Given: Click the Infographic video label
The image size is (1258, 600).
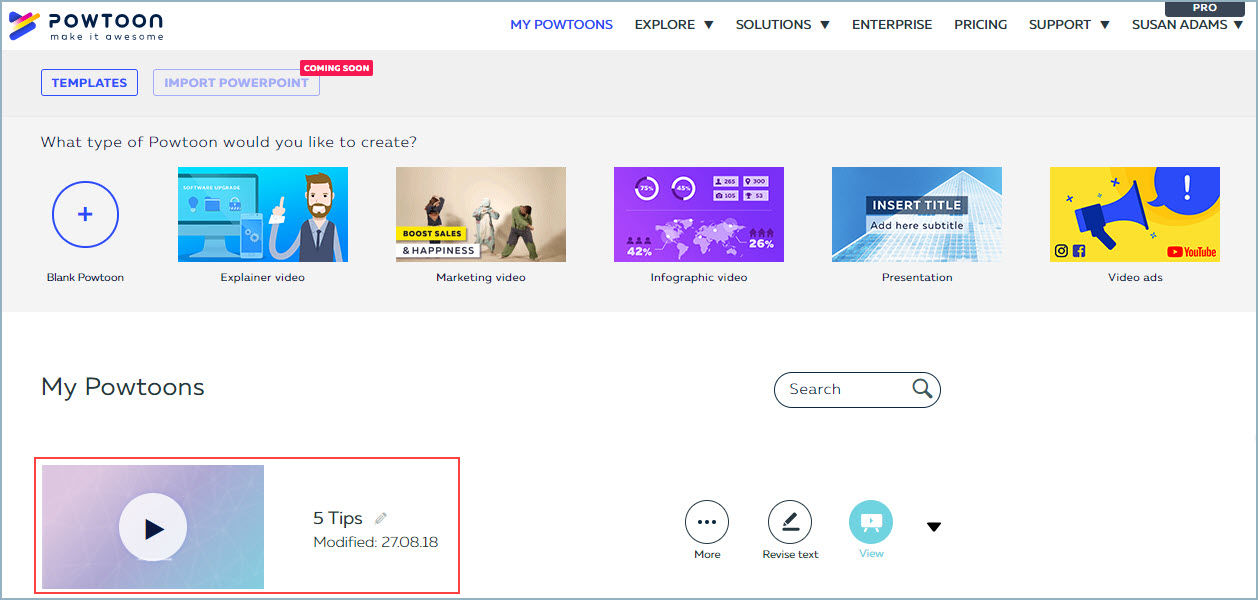Looking at the screenshot, I should (699, 277).
